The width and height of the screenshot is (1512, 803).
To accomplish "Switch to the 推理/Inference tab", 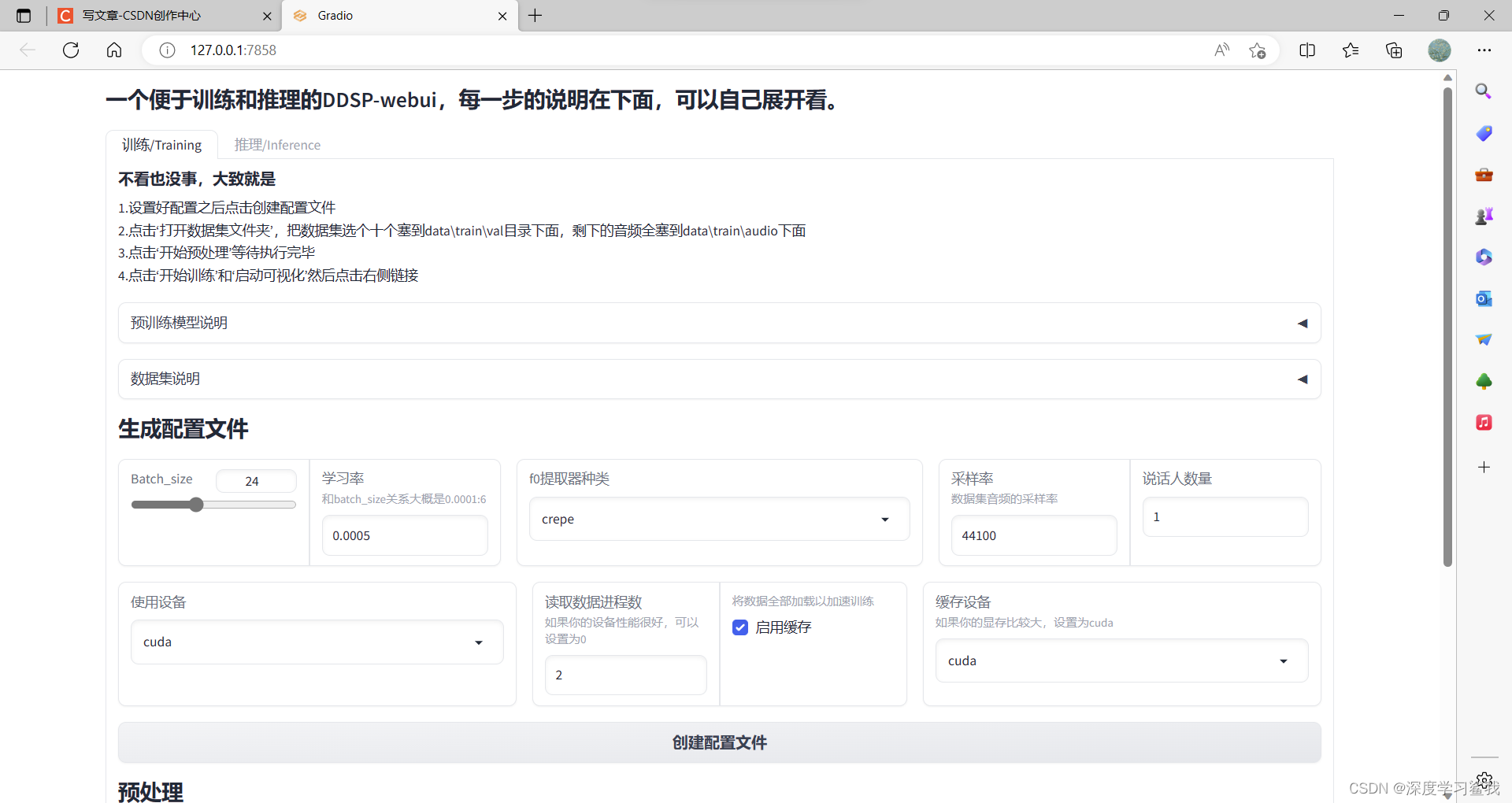I will click(277, 144).
